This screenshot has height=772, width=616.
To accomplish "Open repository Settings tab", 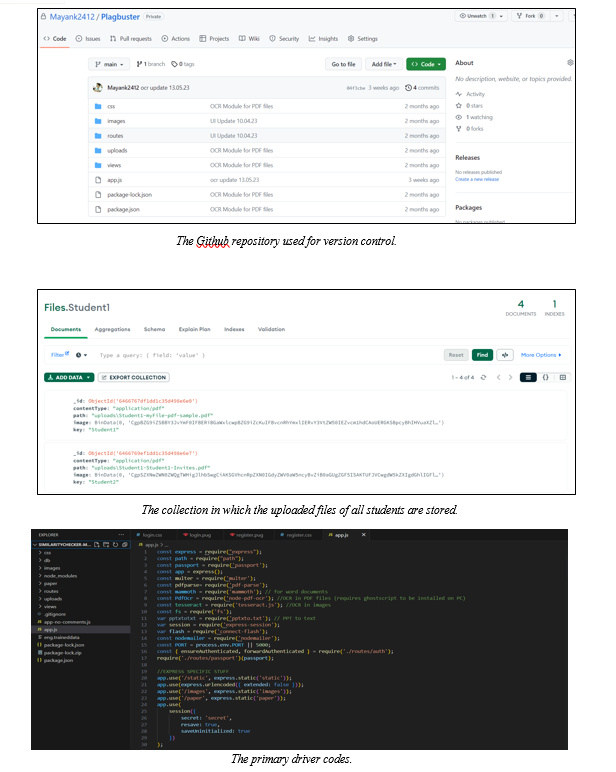I will pyautogui.click(x=362, y=38).
